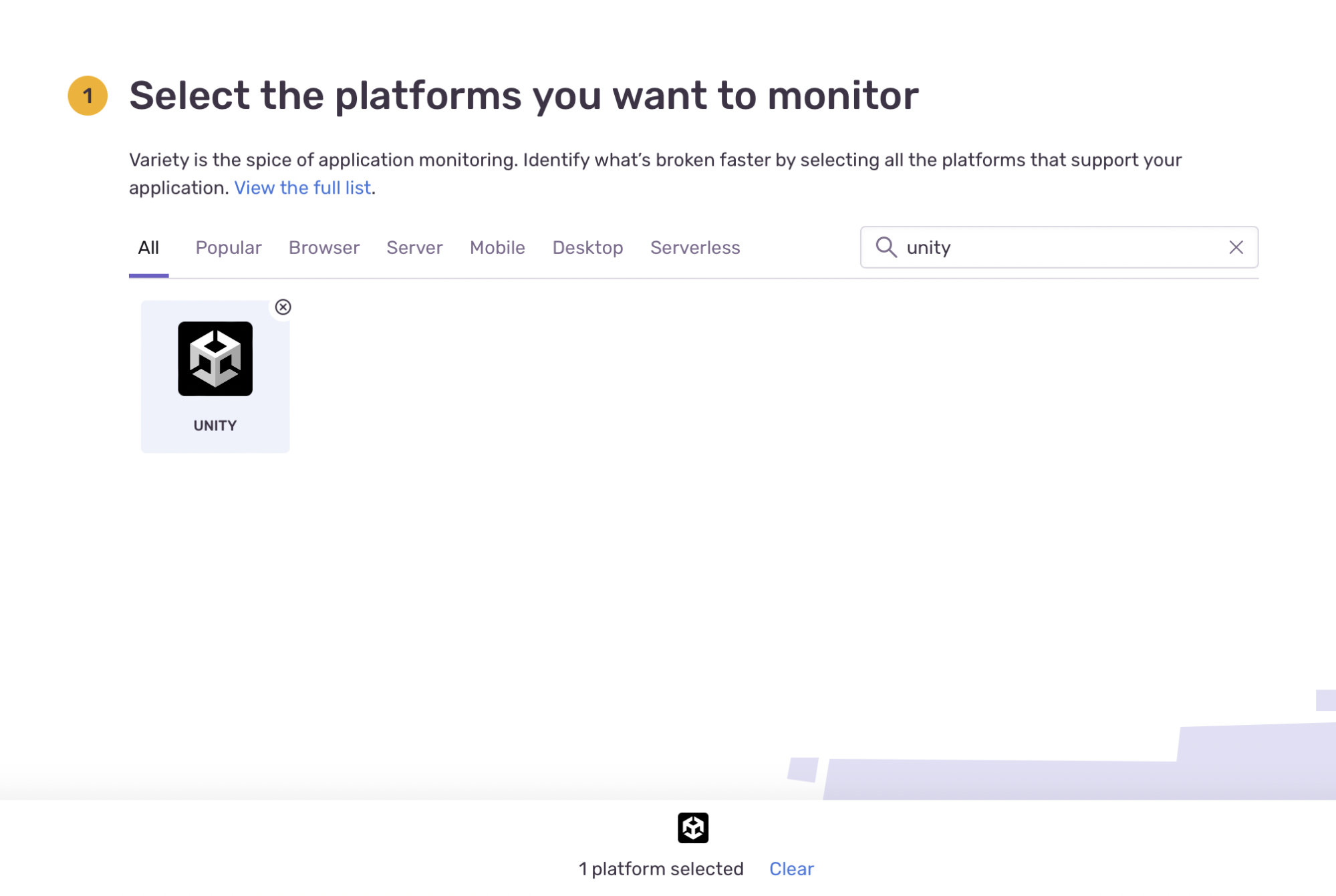Open the Serverless tab
This screenshot has height=896, width=1336.
(694, 248)
